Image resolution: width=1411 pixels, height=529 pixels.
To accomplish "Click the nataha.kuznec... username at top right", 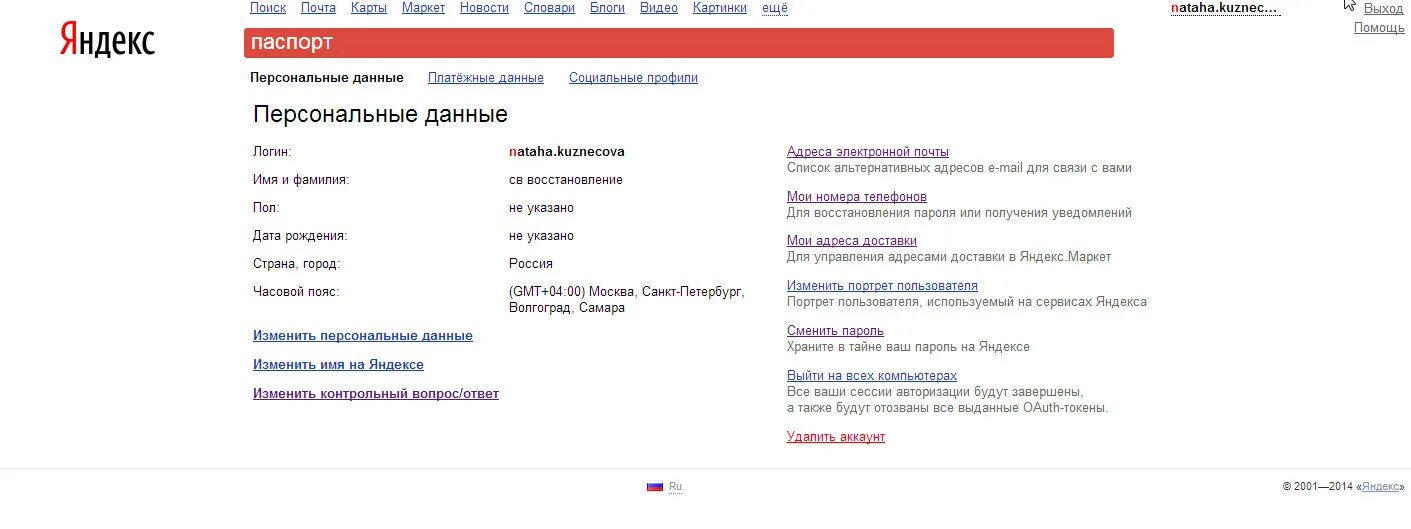I will pyautogui.click(x=1225, y=8).
